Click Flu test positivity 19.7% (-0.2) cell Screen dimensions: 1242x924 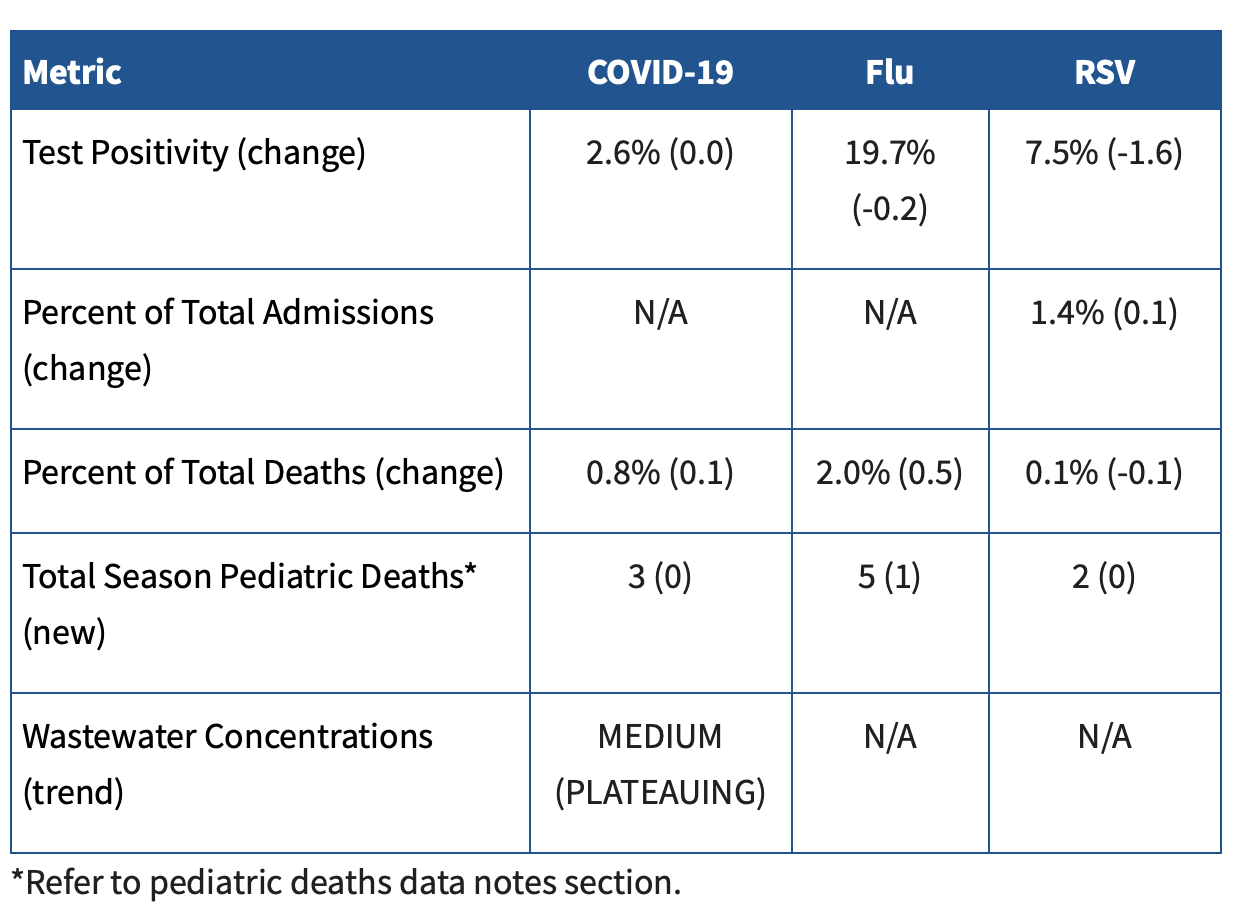click(x=890, y=181)
